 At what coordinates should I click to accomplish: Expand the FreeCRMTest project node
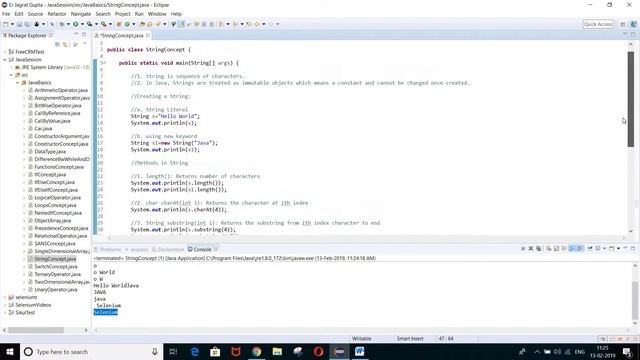5,52
